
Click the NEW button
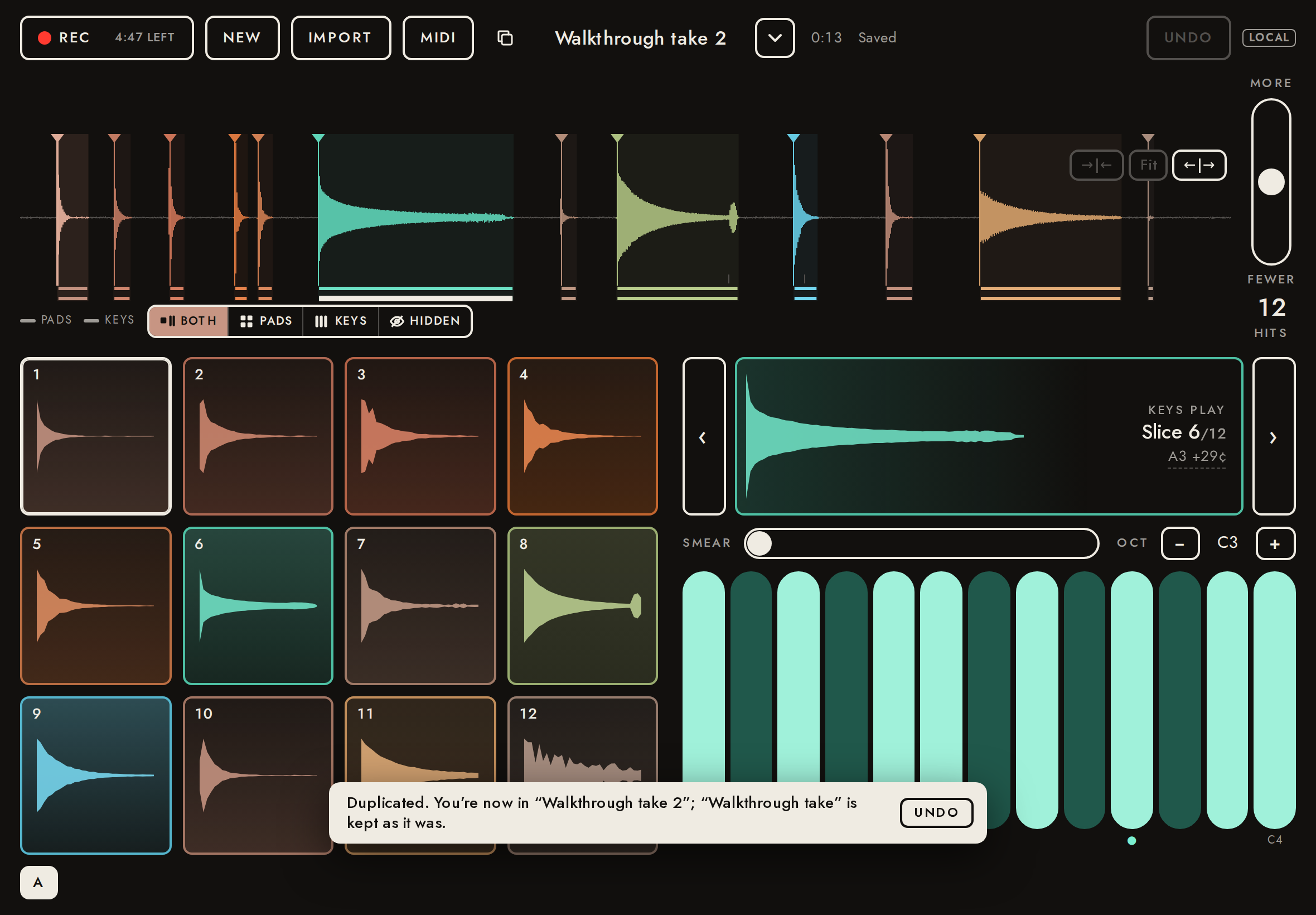click(242, 38)
